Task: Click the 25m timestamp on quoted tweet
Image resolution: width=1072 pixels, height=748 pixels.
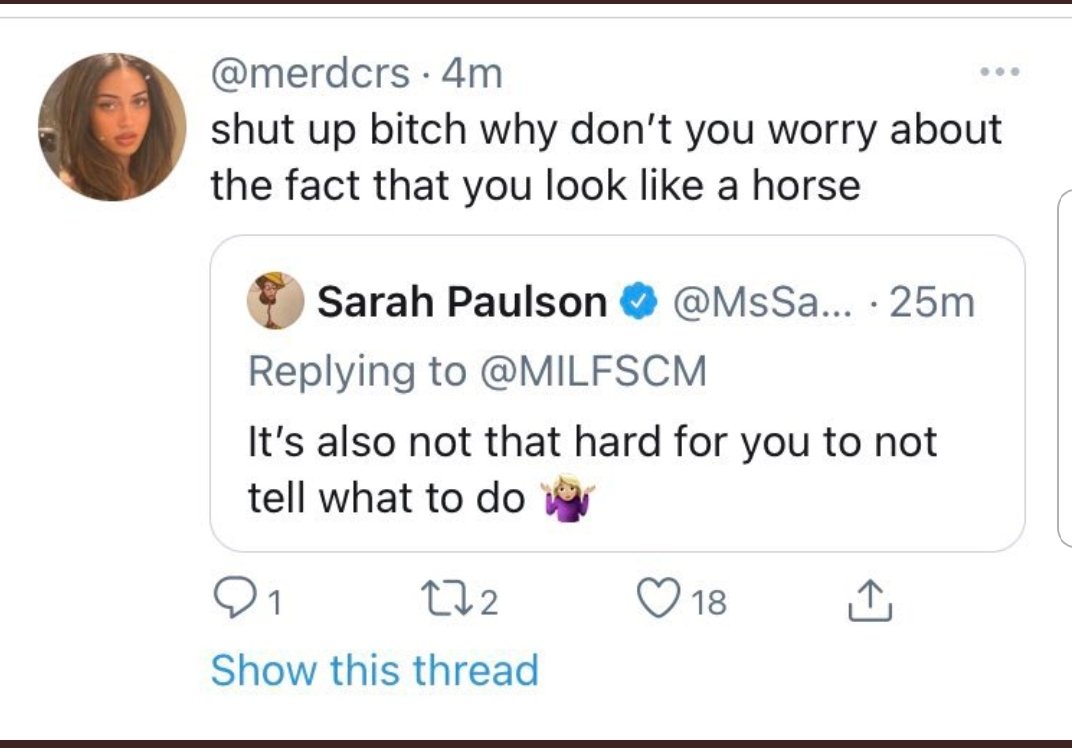Action: pyautogui.click(x=932, y=302)
